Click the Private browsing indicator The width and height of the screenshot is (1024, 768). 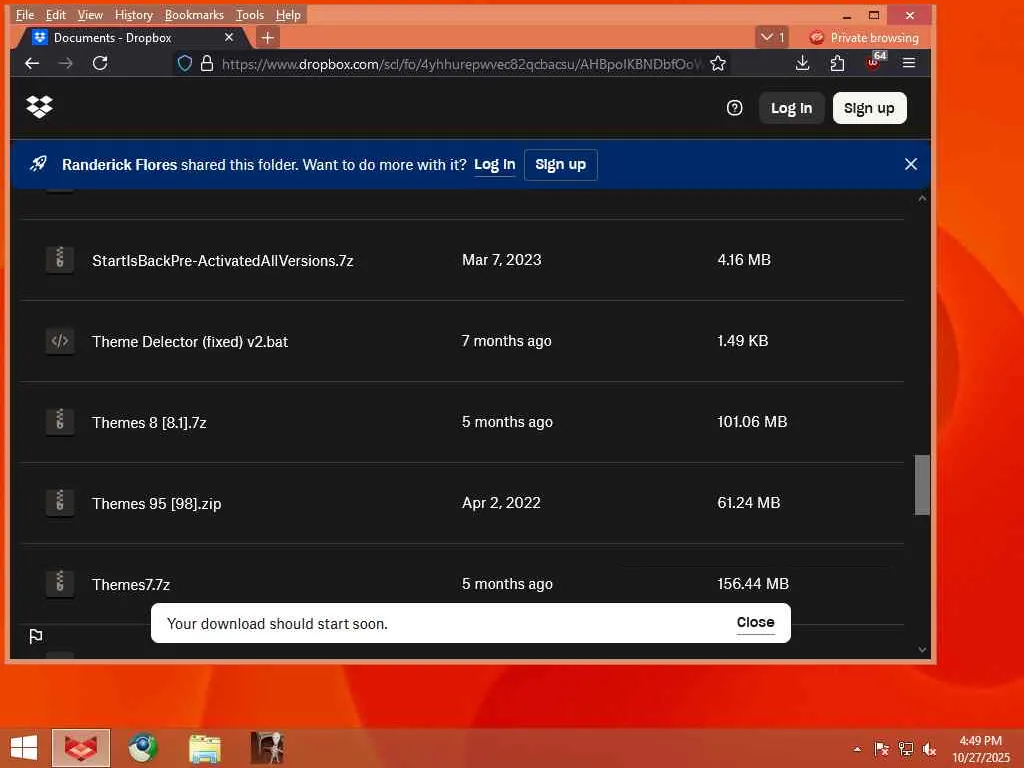pos(864,38)
